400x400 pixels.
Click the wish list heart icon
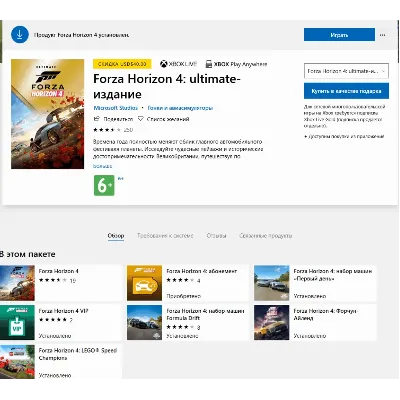(141, 119)
